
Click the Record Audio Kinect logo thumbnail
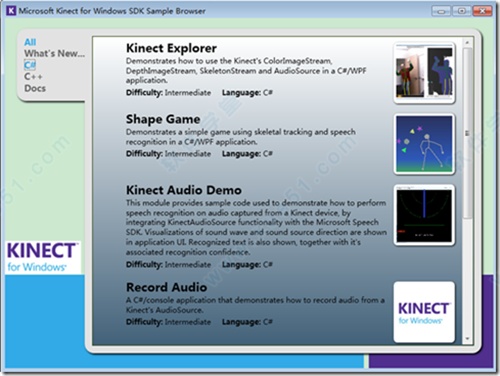point(424,312)
